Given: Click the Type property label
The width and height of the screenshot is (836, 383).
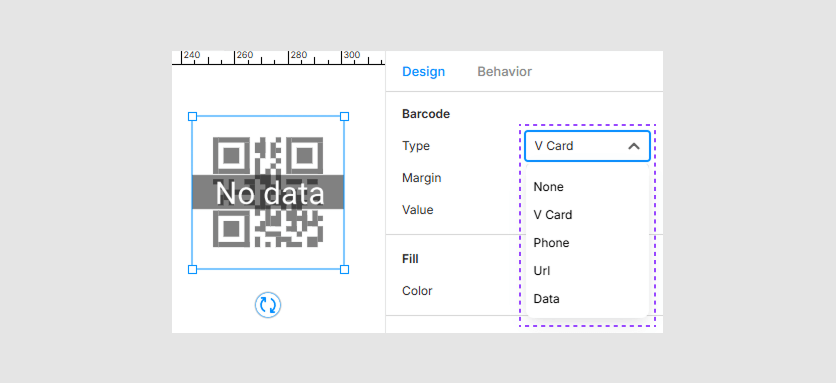Looking at the screenshot, I should [416, 146].
